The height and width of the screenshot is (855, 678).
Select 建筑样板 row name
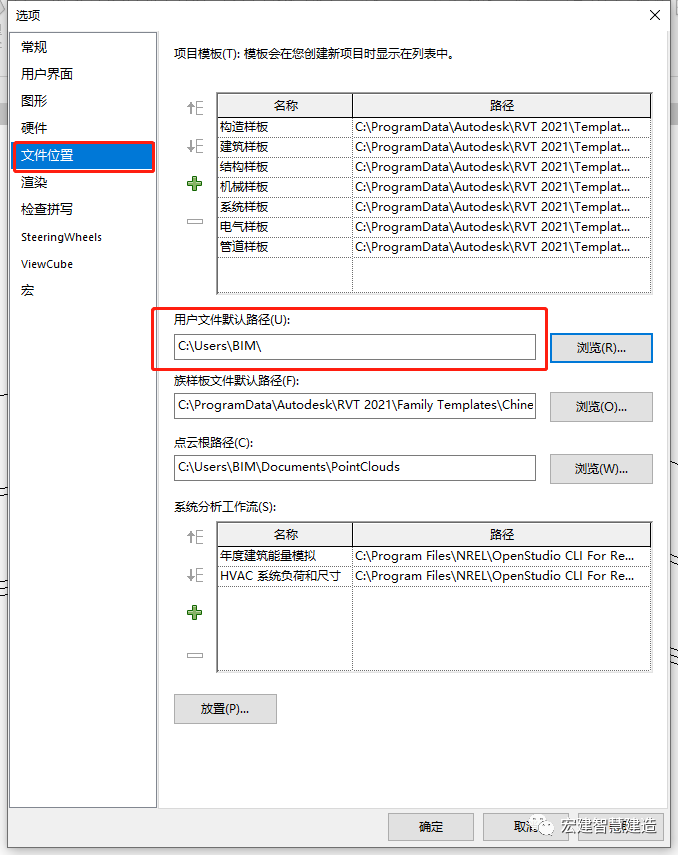285,147
